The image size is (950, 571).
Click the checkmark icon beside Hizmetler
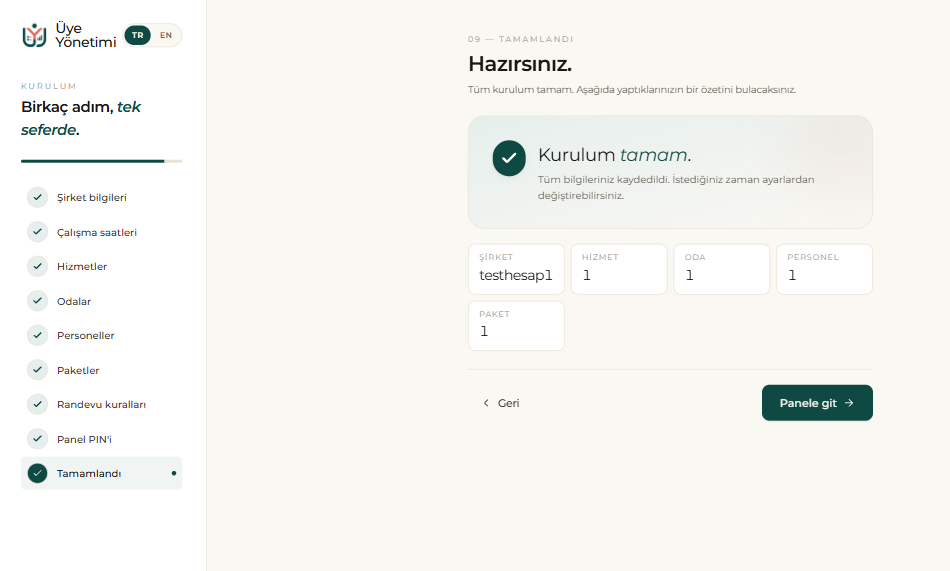pos(38,266)
